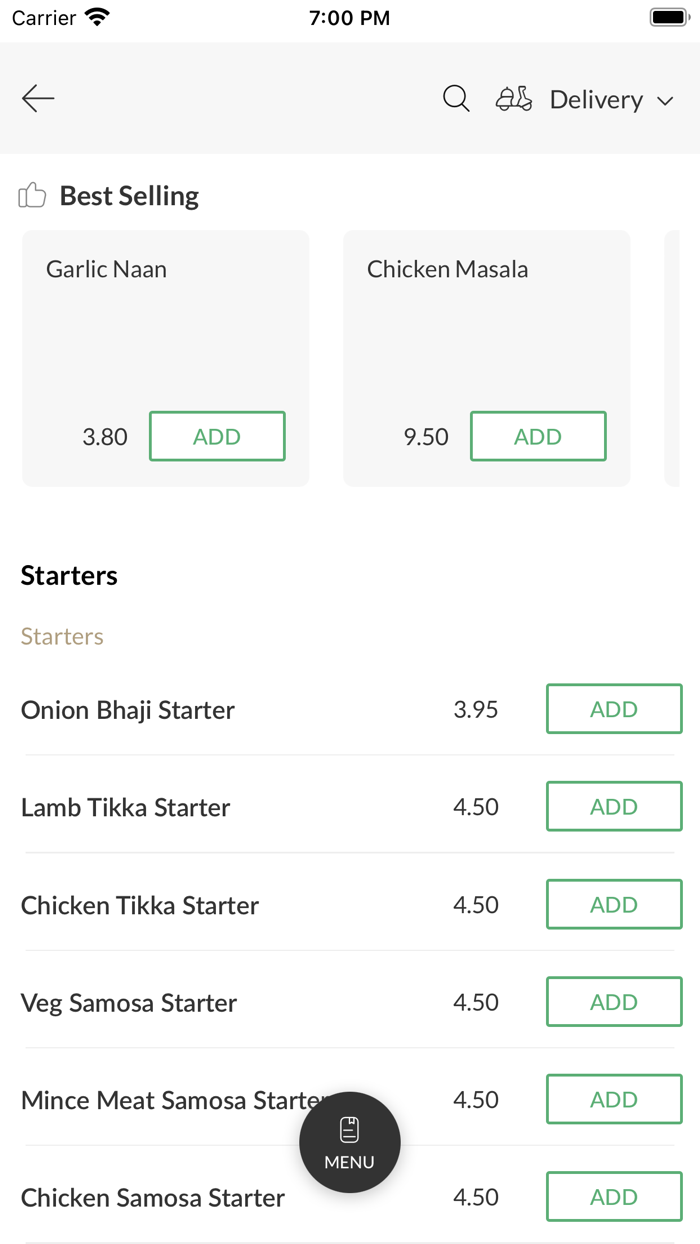This screenshot has height=1244, width=700.
Task: Add Chicken Tikka Starter
Action: click(613, 904)
